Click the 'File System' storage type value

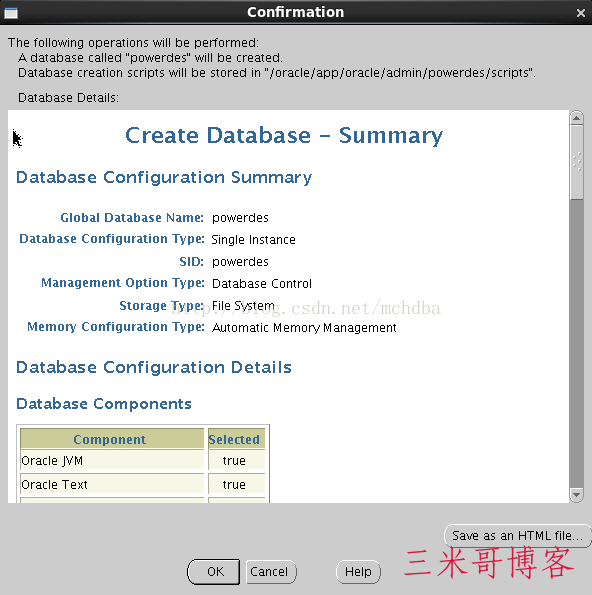tap(243, 305)
